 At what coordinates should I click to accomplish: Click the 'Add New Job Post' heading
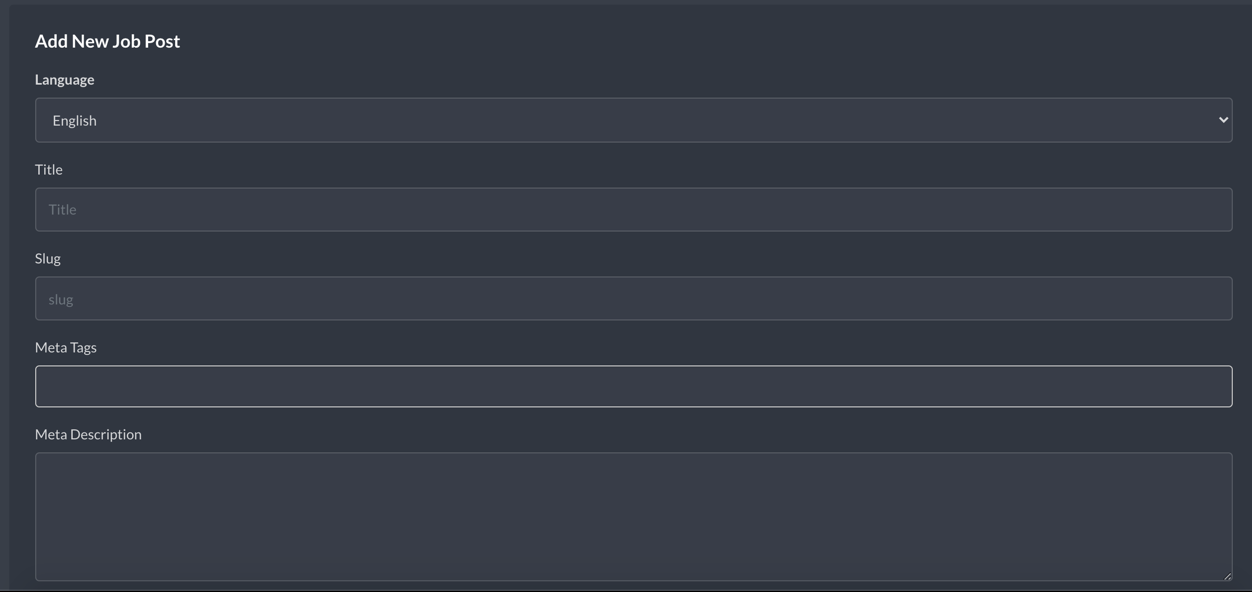click(x=107, y=41)
